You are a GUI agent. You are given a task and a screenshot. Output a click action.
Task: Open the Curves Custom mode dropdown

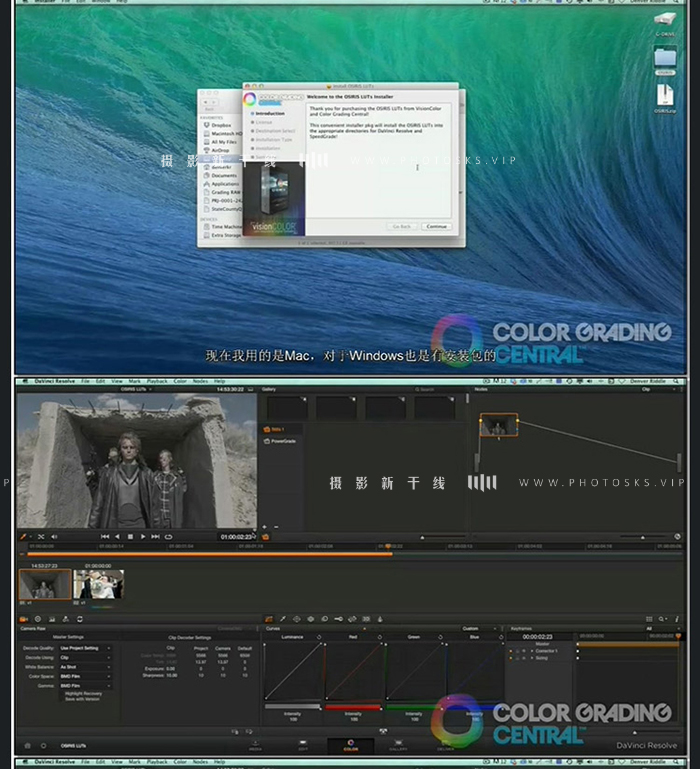(479, 628)
